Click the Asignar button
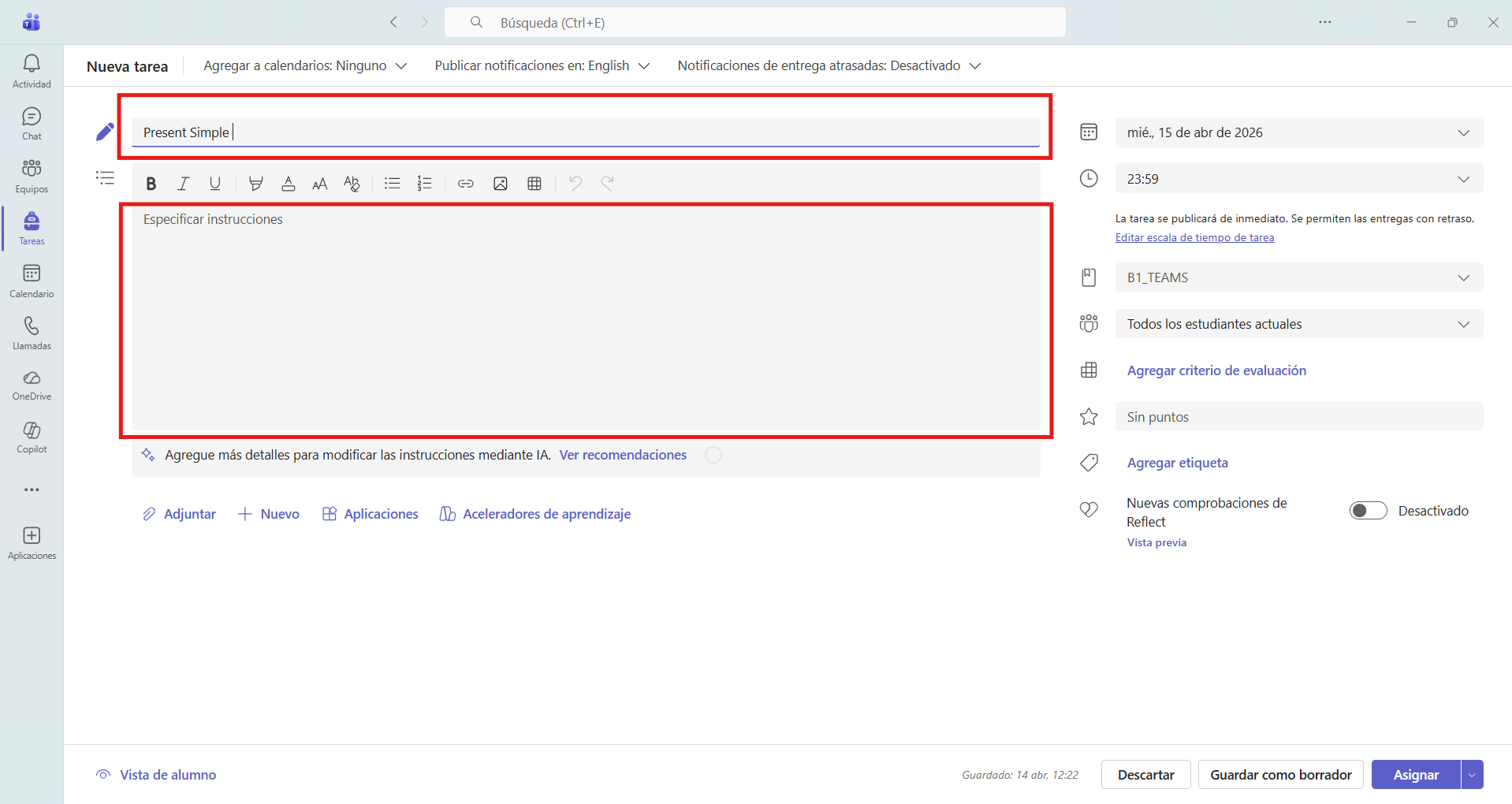This screenshot has width=1512, height=804. tap(1416, 775)
